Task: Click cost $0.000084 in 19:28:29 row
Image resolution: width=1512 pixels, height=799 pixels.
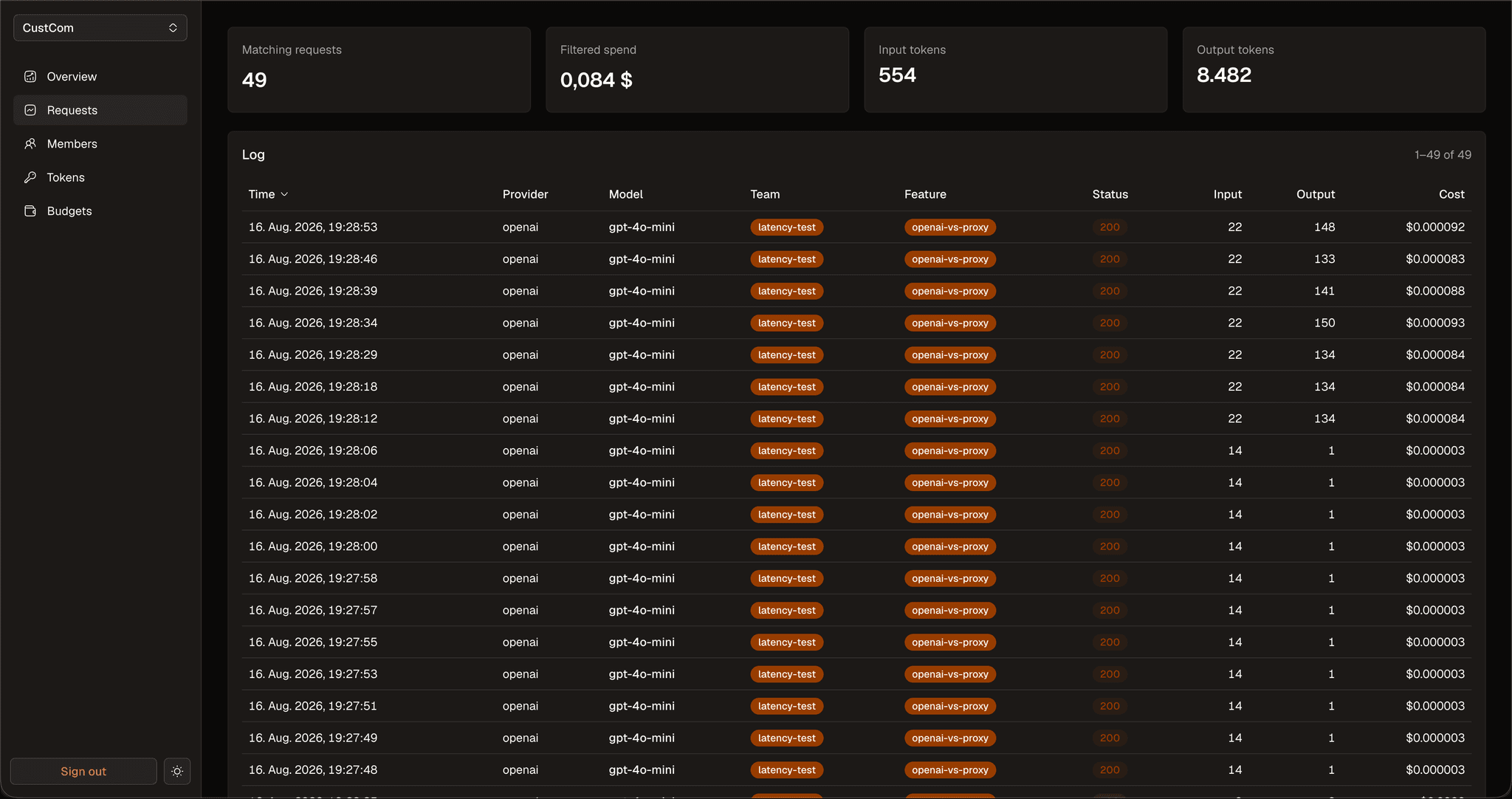Action: 1435,355
